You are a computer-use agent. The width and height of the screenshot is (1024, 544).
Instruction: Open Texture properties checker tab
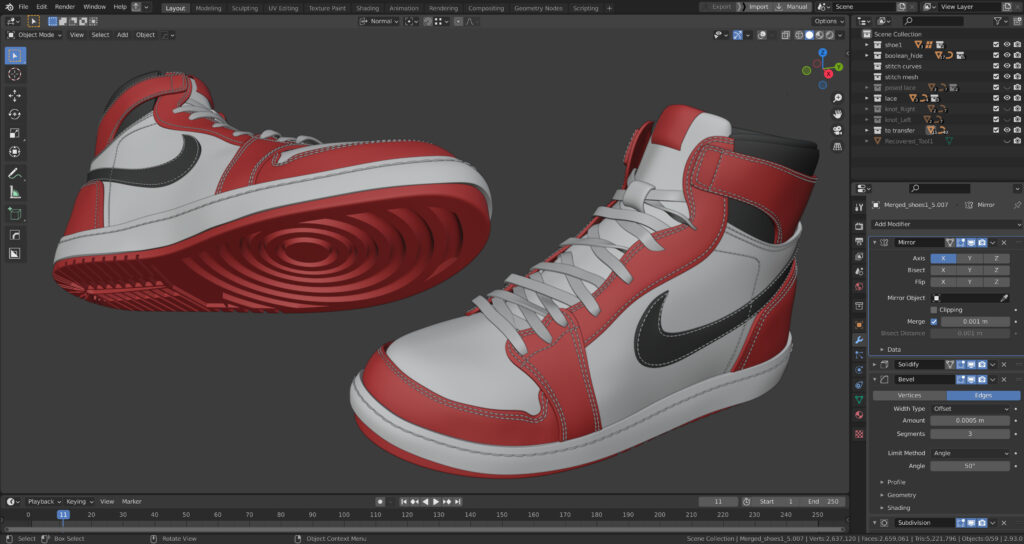[x=859, y=433]
